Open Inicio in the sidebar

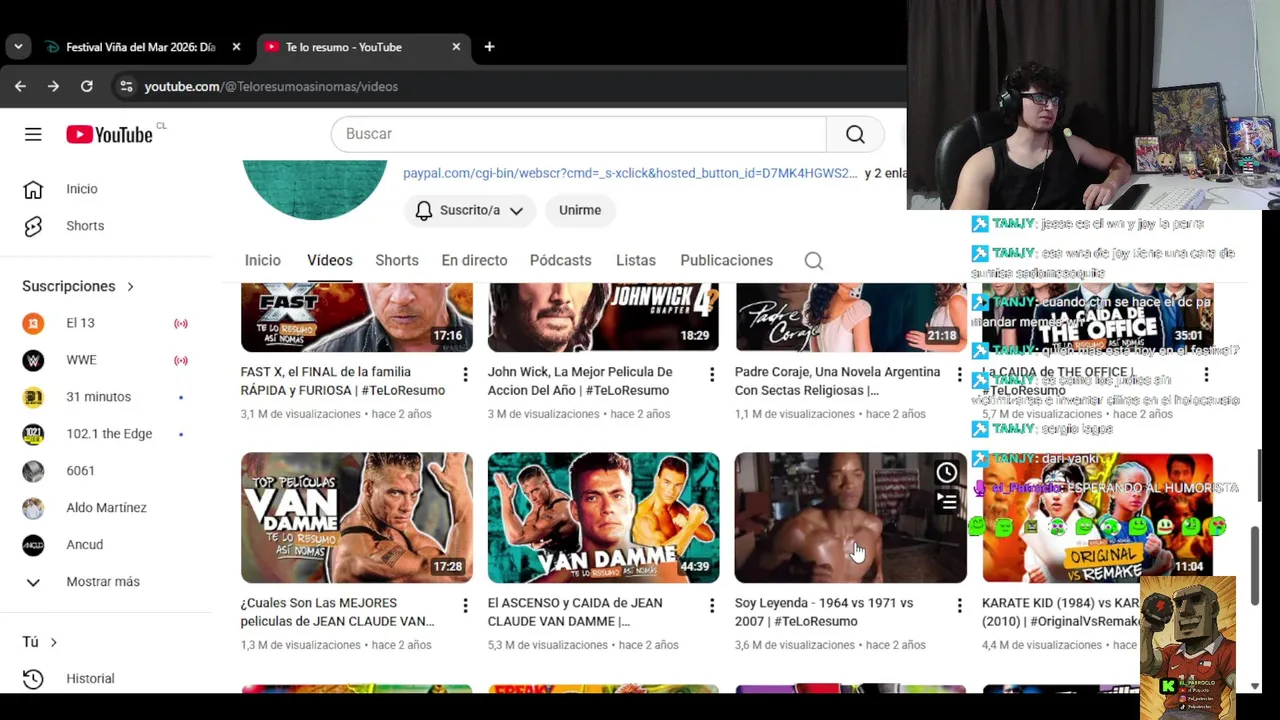tap(82, 189)
